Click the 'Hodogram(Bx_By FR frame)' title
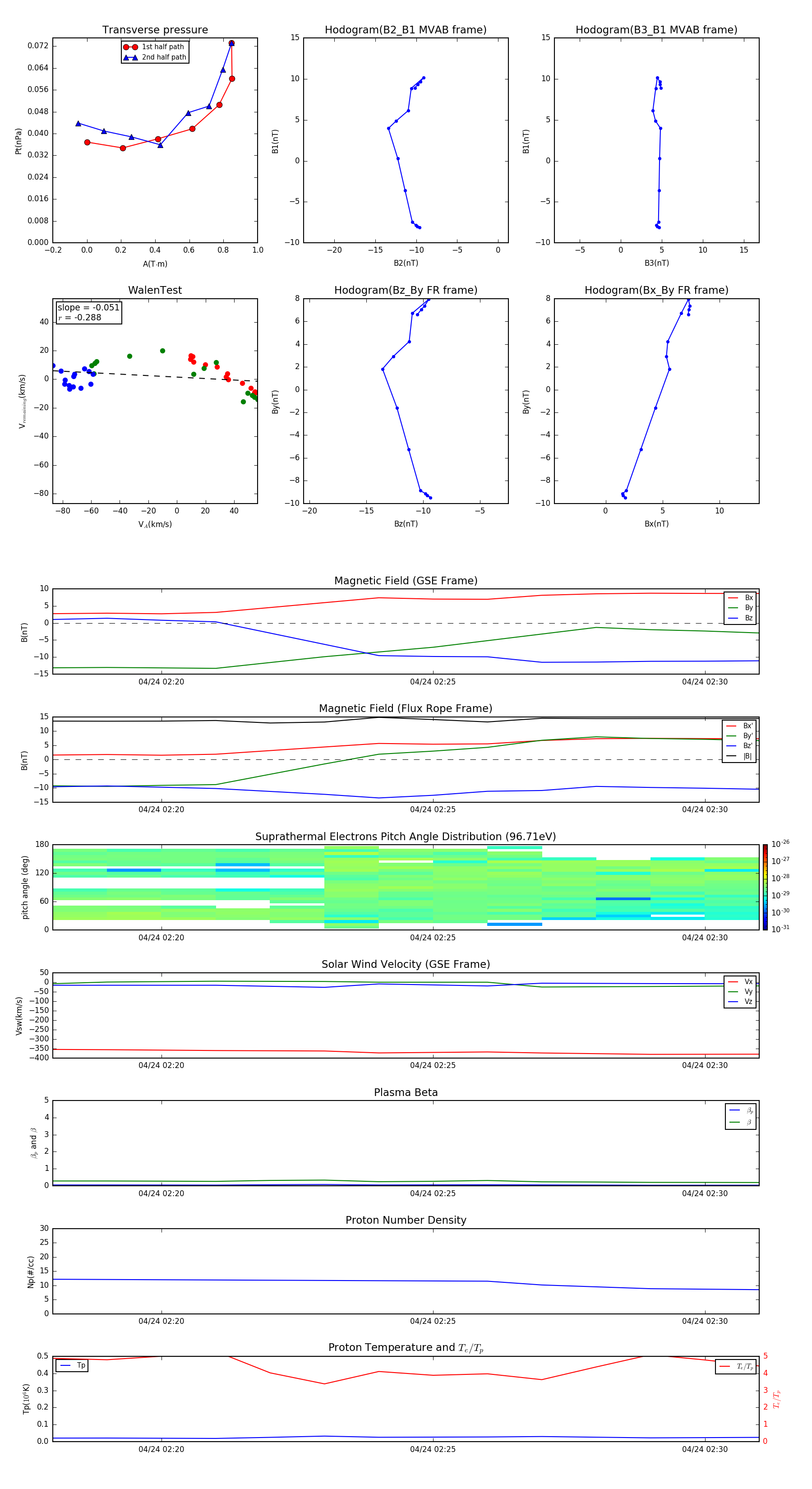Screen dimensions: 812x1489 click(x=656, y=290)
